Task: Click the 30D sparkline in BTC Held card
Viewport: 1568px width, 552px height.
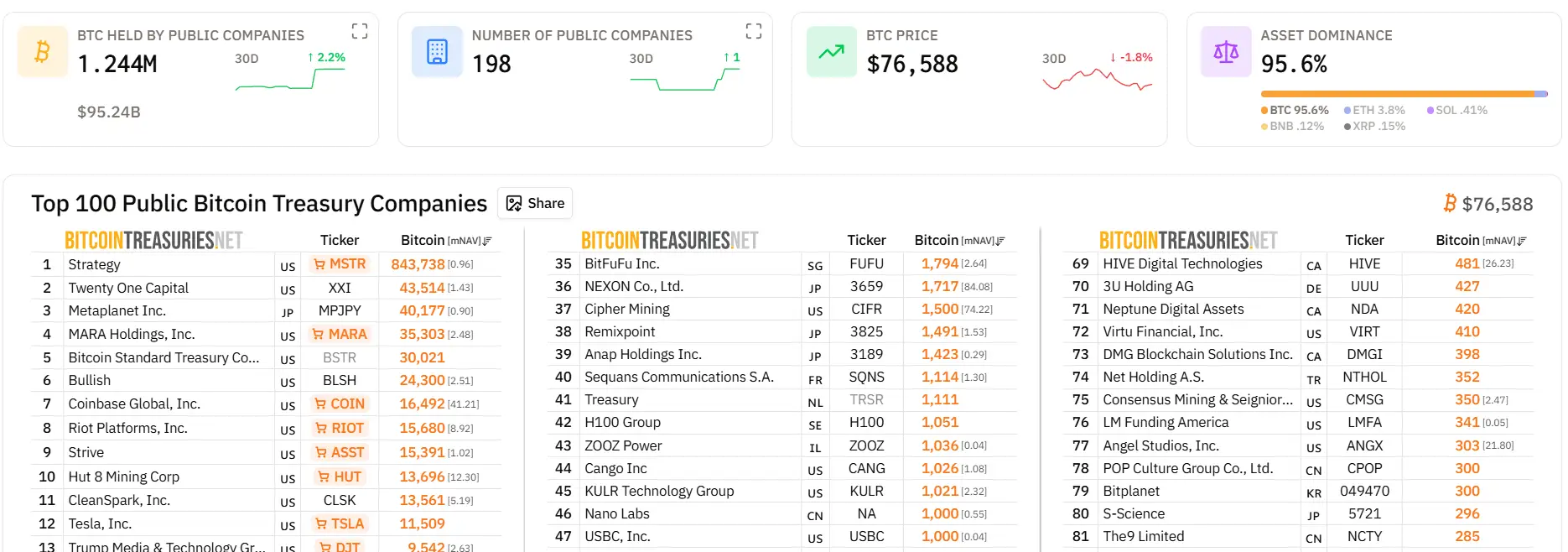Action: coord(290,79)
